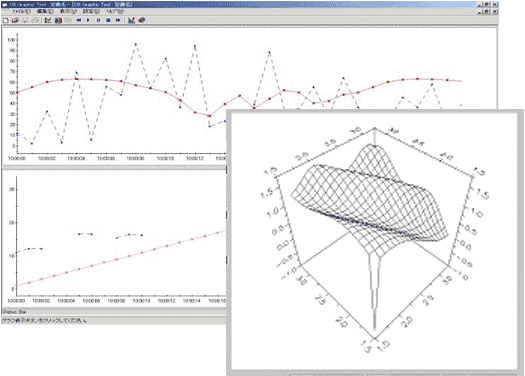Click the greyed-out Save toolbar icon
Image resolution: width=525 pixels, height=376 pixels.
[x=25, y=20]
